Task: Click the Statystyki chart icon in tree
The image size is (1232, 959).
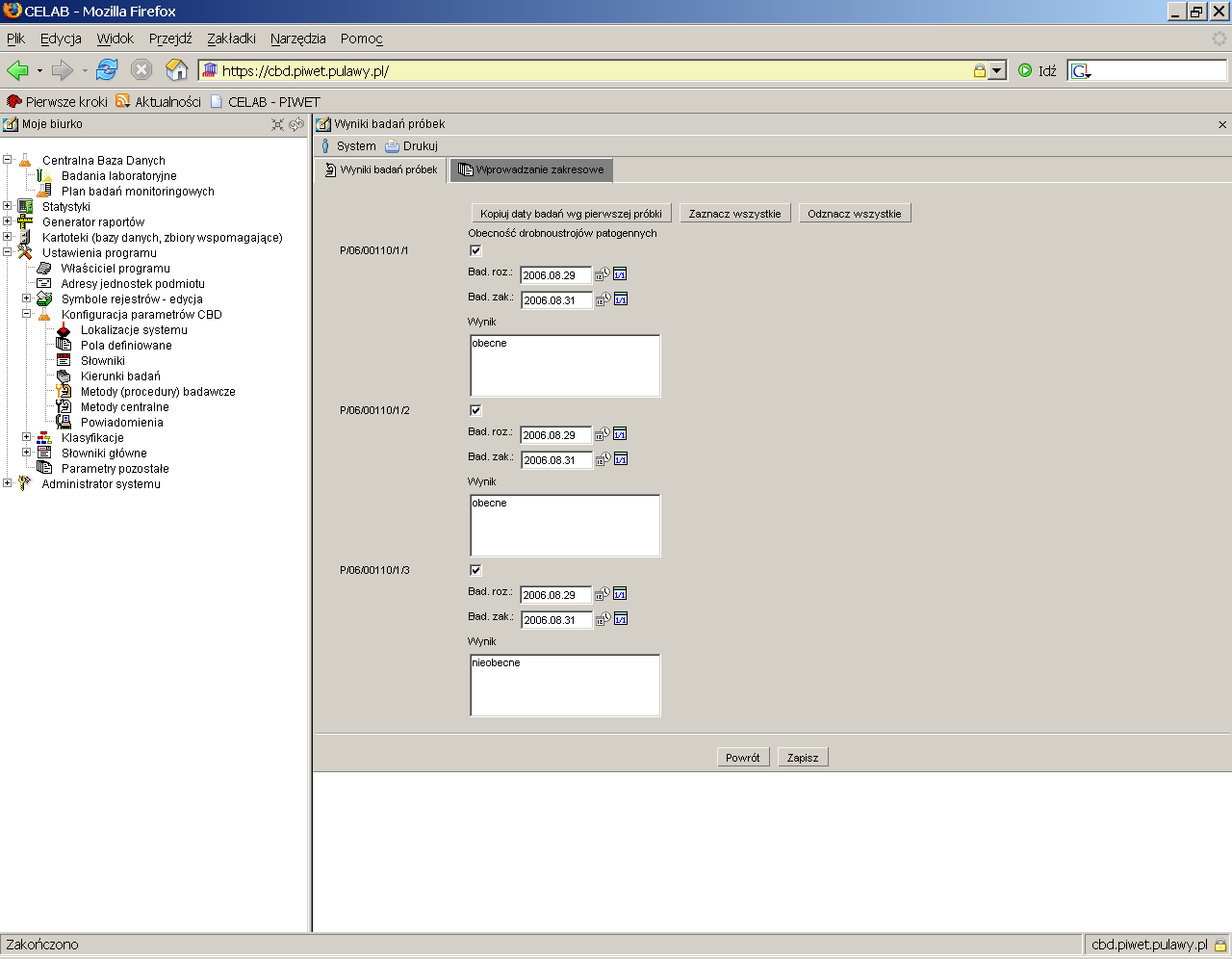Action: click(x=25, y=206)
